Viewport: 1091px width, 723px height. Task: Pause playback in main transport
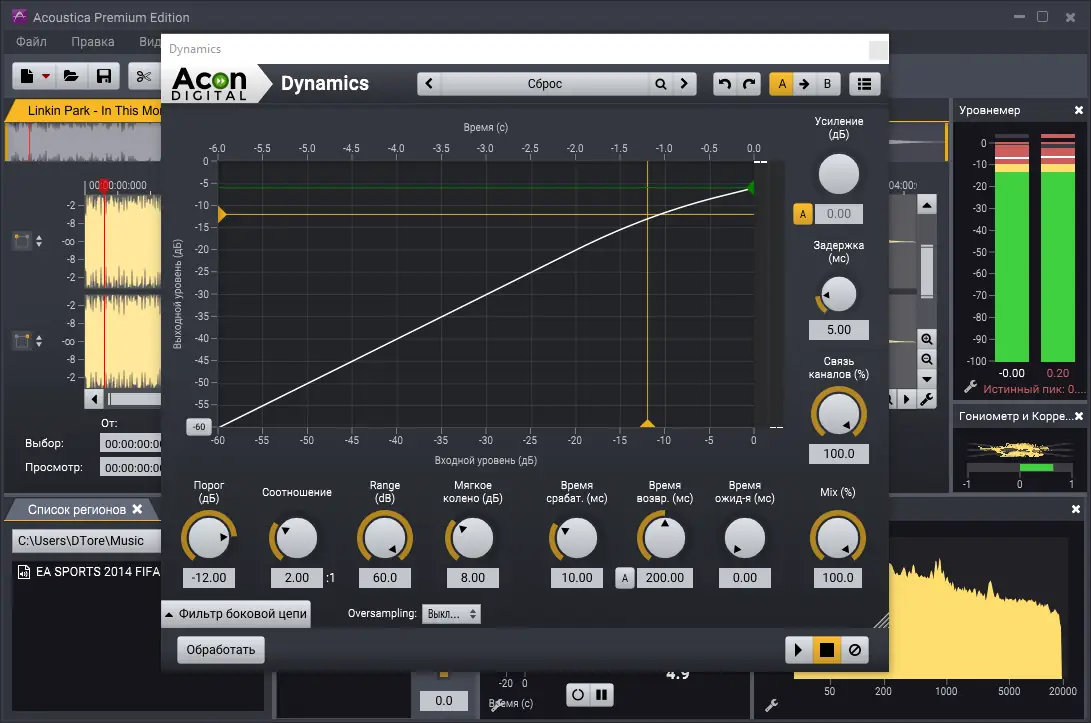click(x=602, y=694)
